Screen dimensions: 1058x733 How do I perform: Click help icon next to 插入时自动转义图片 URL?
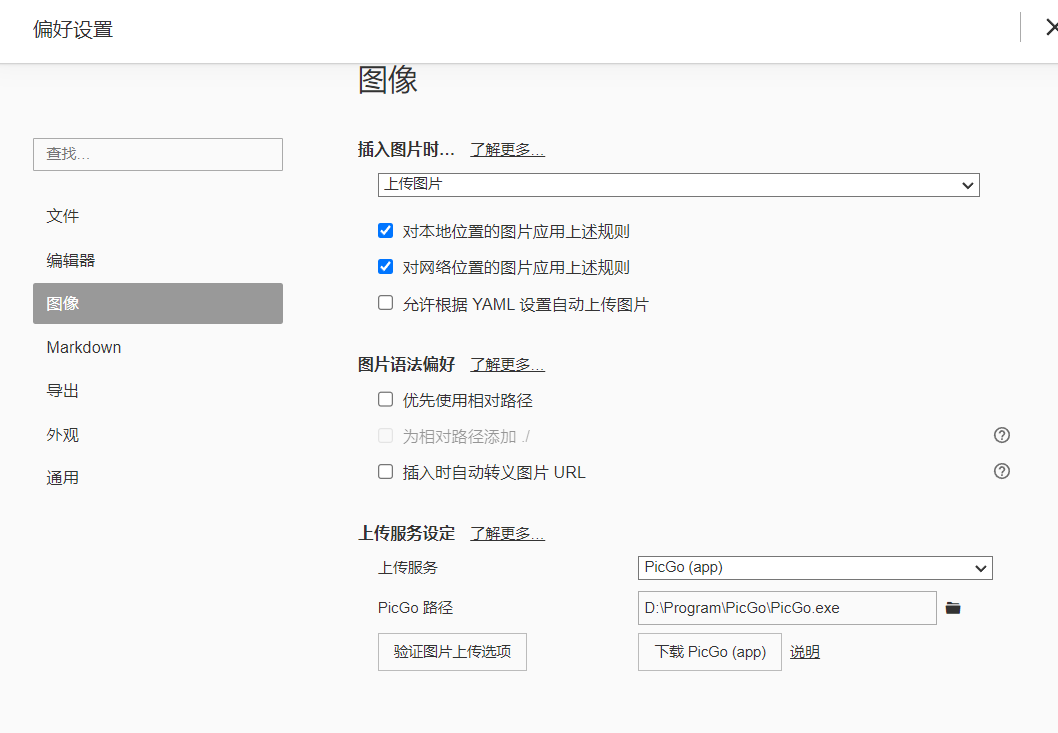tap(1001, 471)
